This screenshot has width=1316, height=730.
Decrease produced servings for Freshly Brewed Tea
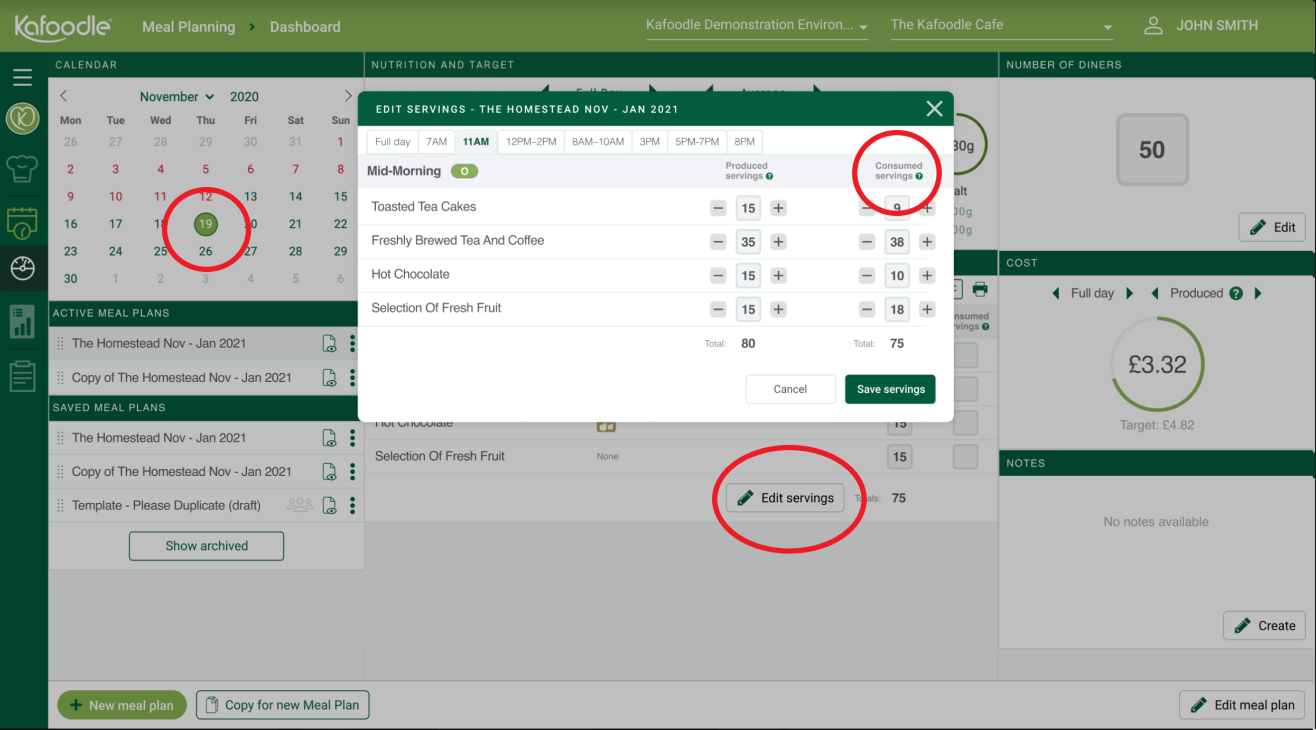[718, 242]
